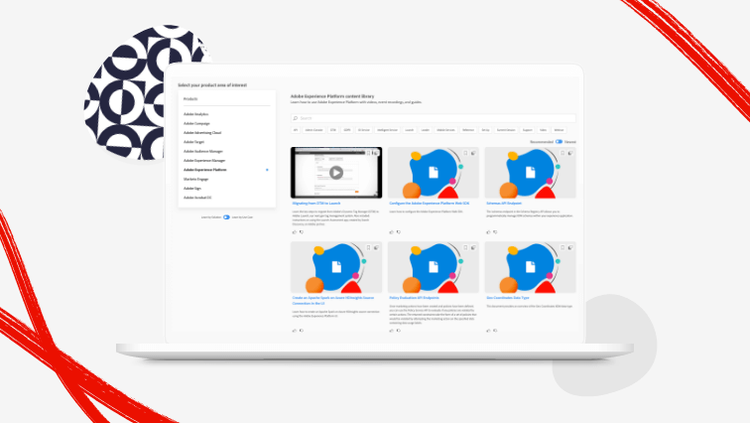Bookmark the Configure Adobe Experience Platform Web SDK card

click(464, 153)
